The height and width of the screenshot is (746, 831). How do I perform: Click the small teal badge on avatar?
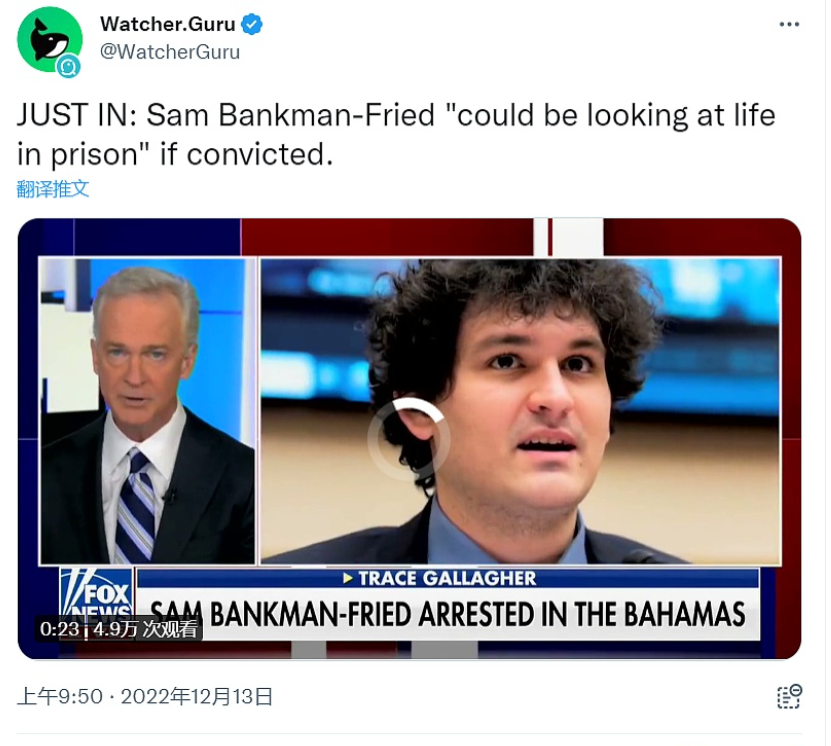point(69,67)
